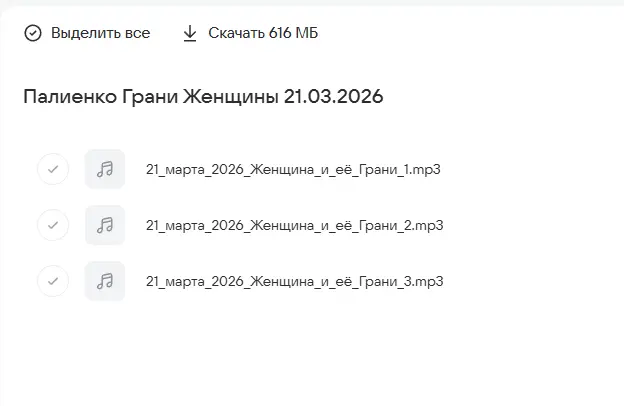Click music note icon for Грани_1.mp3
Image resolution: width=624 pixels, height=406 pixels.
pos(105,170)
